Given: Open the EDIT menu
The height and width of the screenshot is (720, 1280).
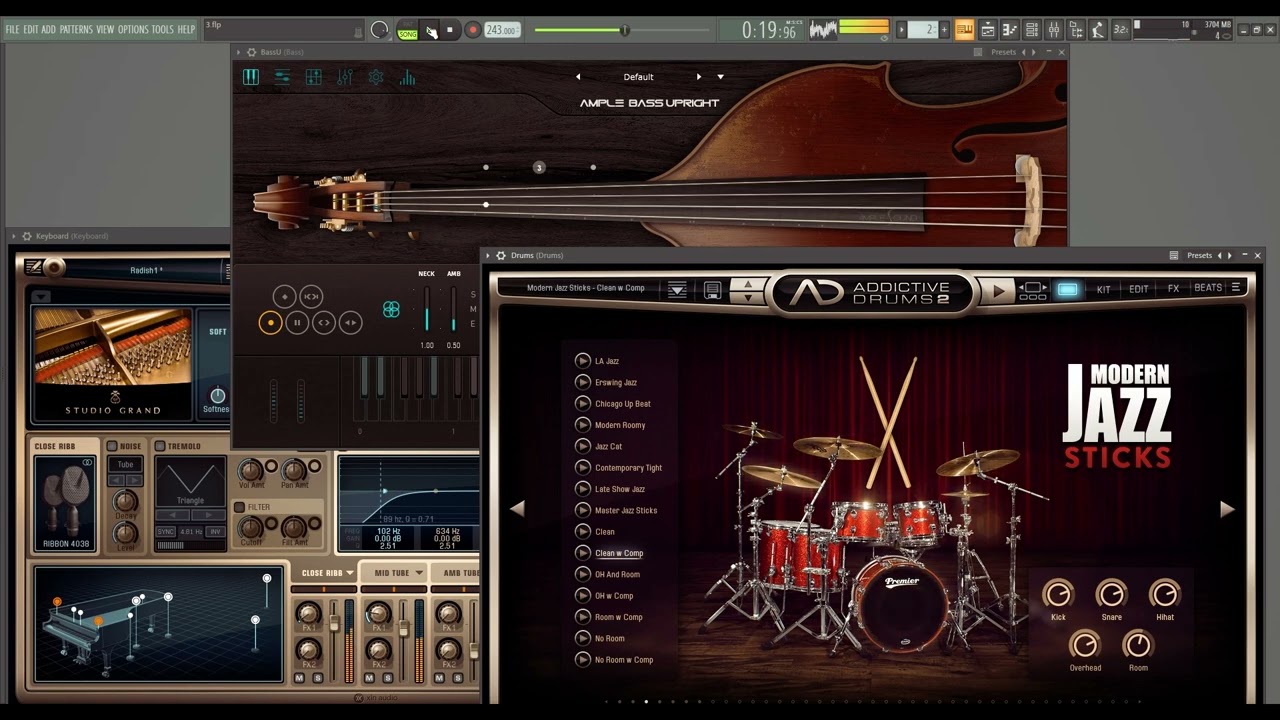Looking at the screenshot, I should click(x=31, y=30).
